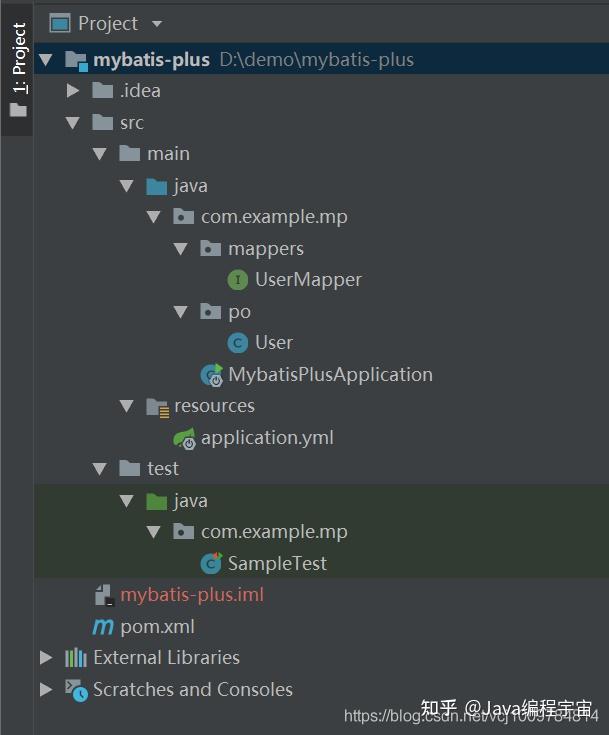The width and height of the screenshot is (609, 735).
Task: Click the src folder icon
Action: 103,122
